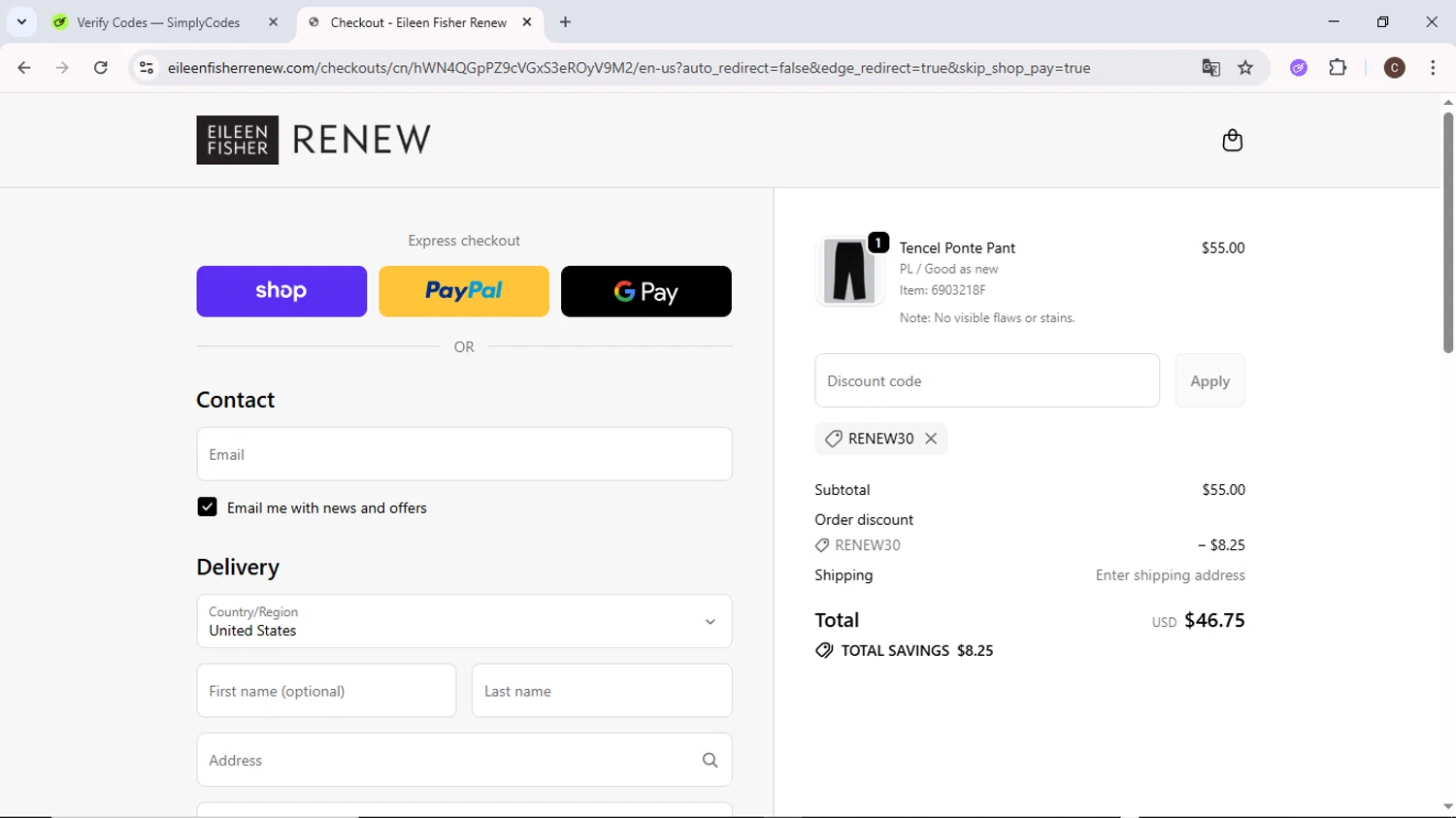Viewport: 1456px width, 818px height.
Task: Pay with Shop Pay button
Action: (281, 291)
